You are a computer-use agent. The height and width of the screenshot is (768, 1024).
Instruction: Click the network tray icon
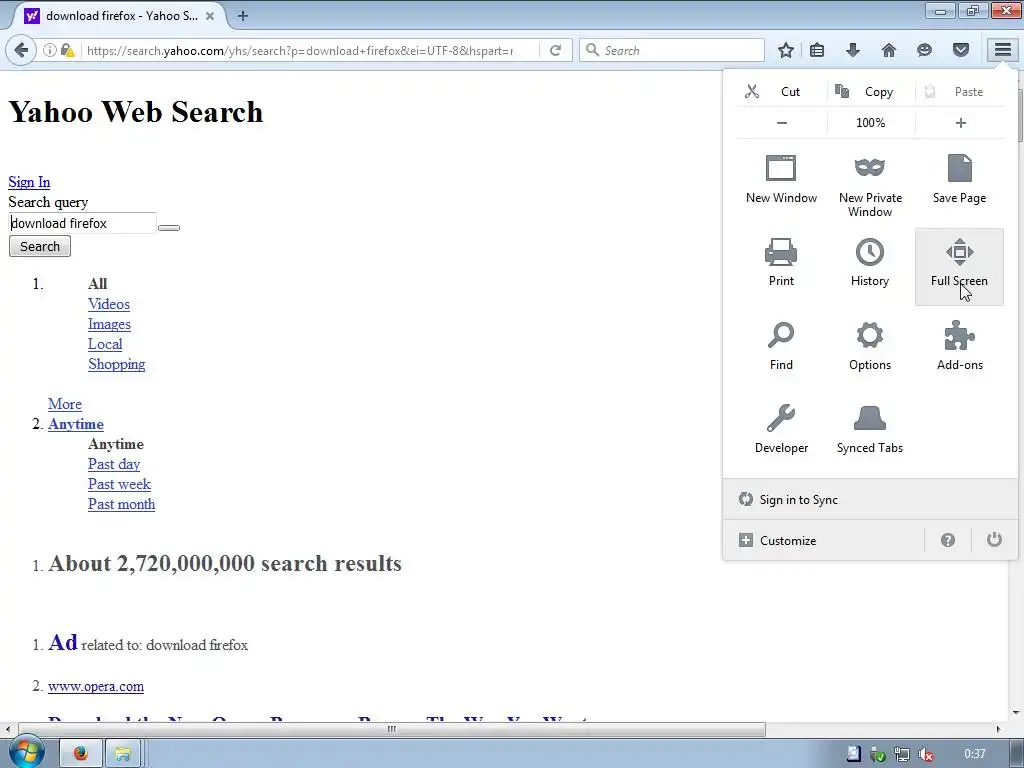point(902,754)
